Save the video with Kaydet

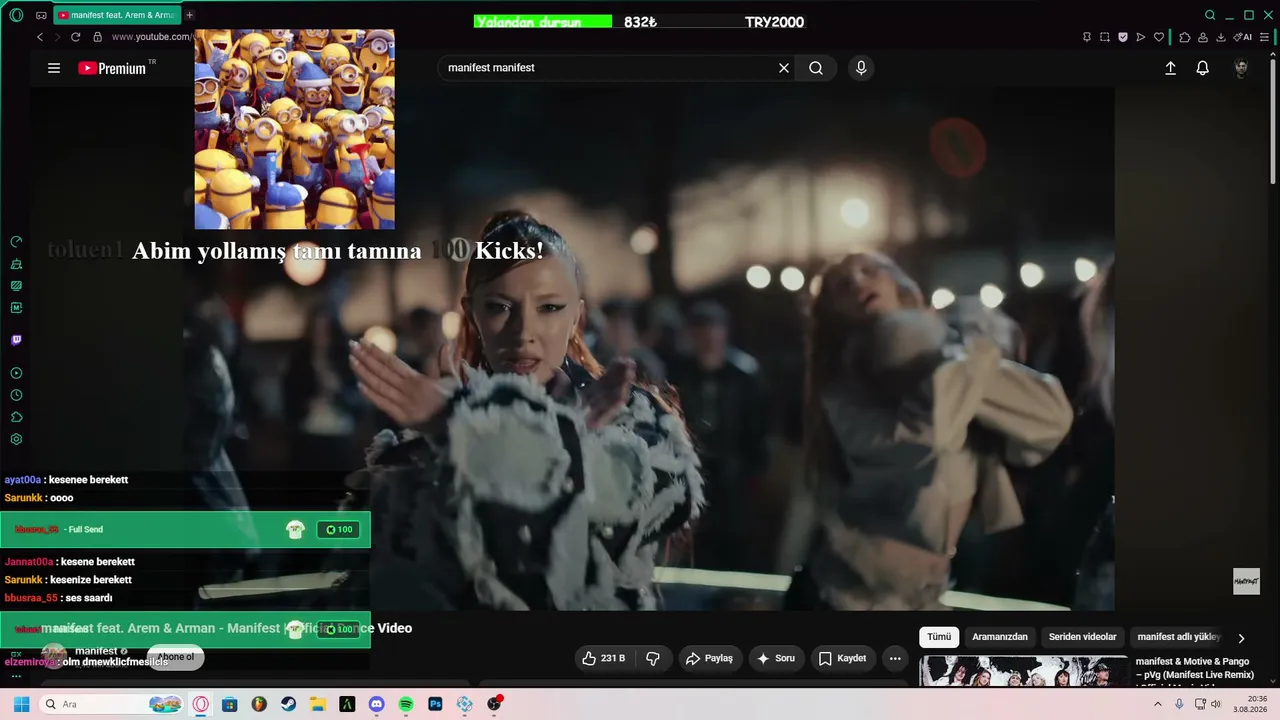pyautogui.click(x=842, y=658)
